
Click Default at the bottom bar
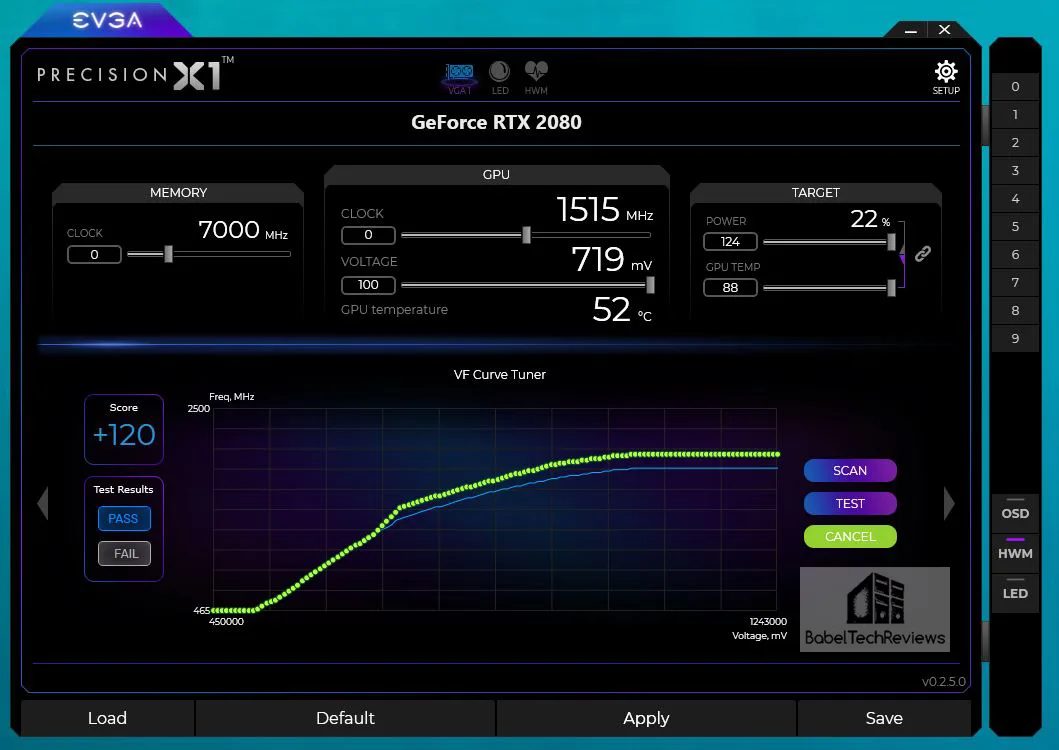pyautogui.click(x=345, y=718)
